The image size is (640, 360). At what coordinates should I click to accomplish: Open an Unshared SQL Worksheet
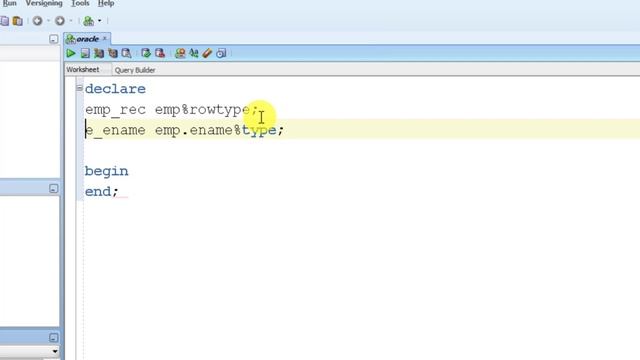pos(180,53)
